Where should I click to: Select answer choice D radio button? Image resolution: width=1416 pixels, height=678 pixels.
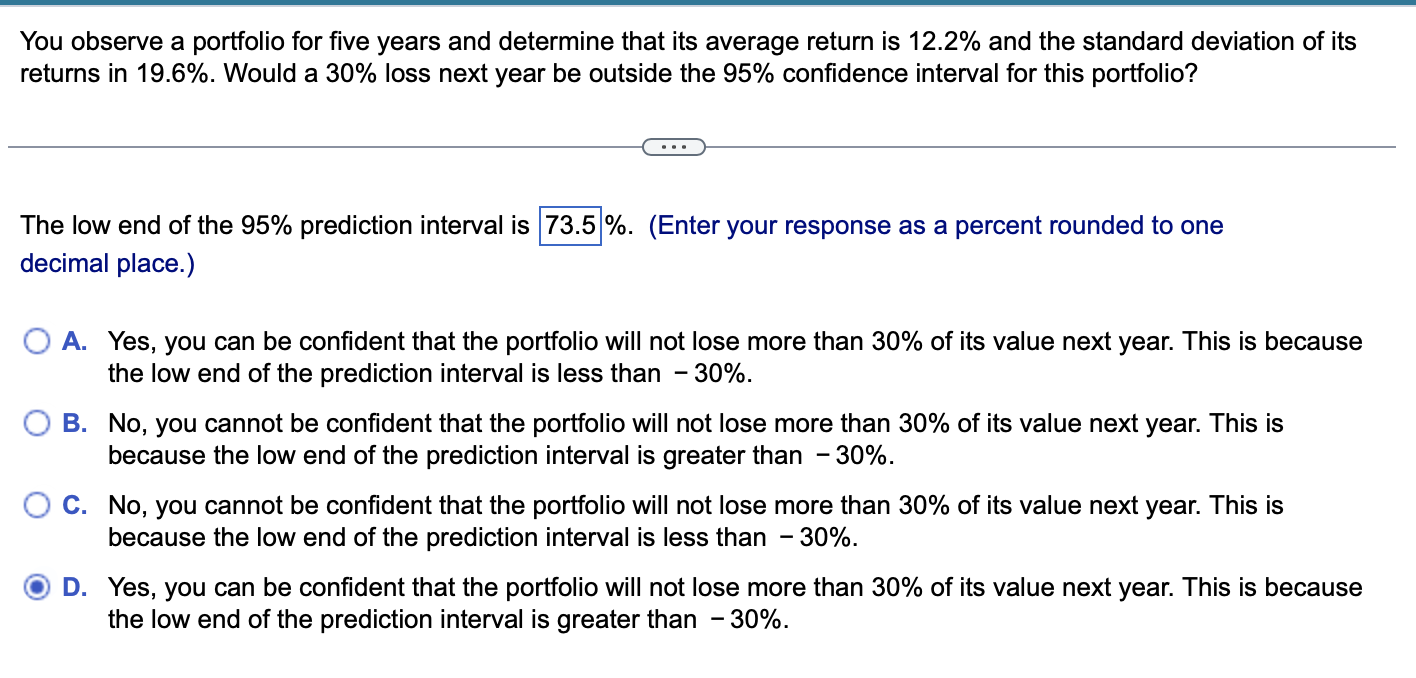[x=37, y=587]
